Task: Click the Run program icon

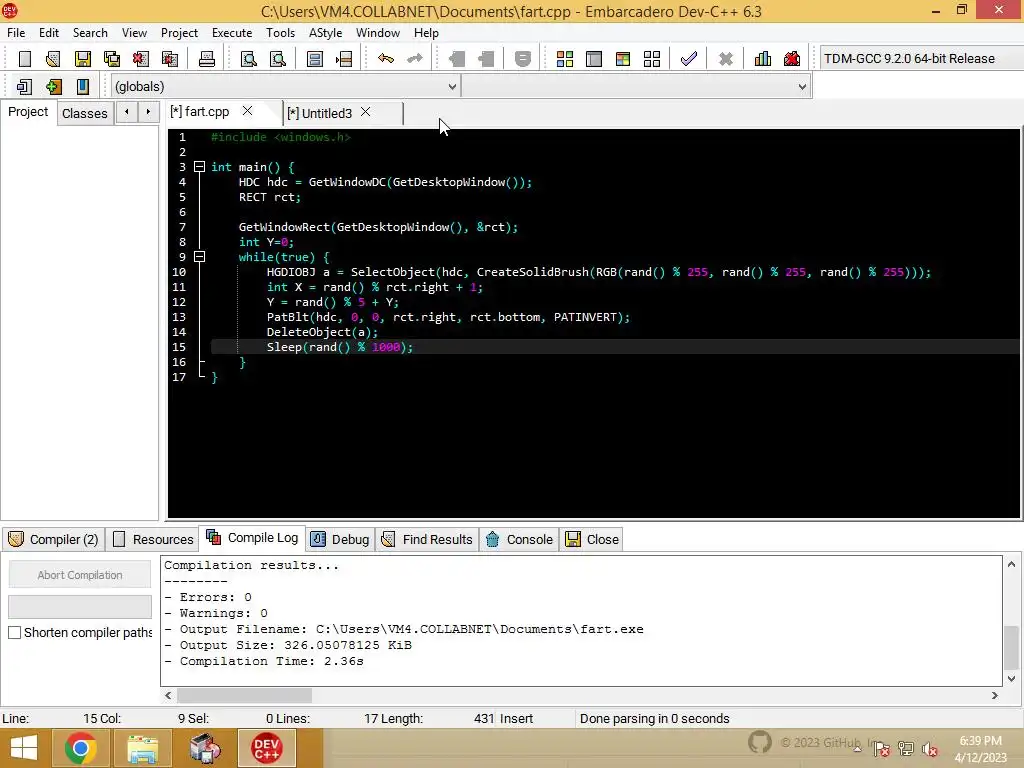Action: click(594, 59)
